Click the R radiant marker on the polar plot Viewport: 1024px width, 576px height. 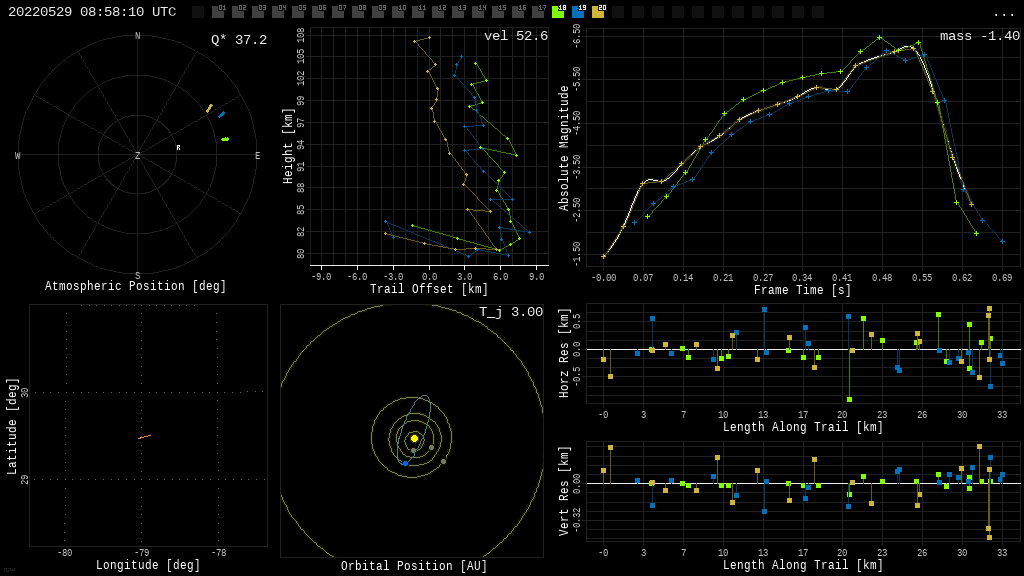coord(179,148)
